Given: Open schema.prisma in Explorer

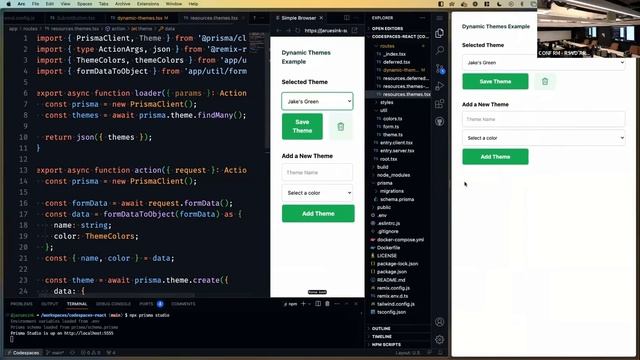Looking at the screenshot, I should coord(397,199).
